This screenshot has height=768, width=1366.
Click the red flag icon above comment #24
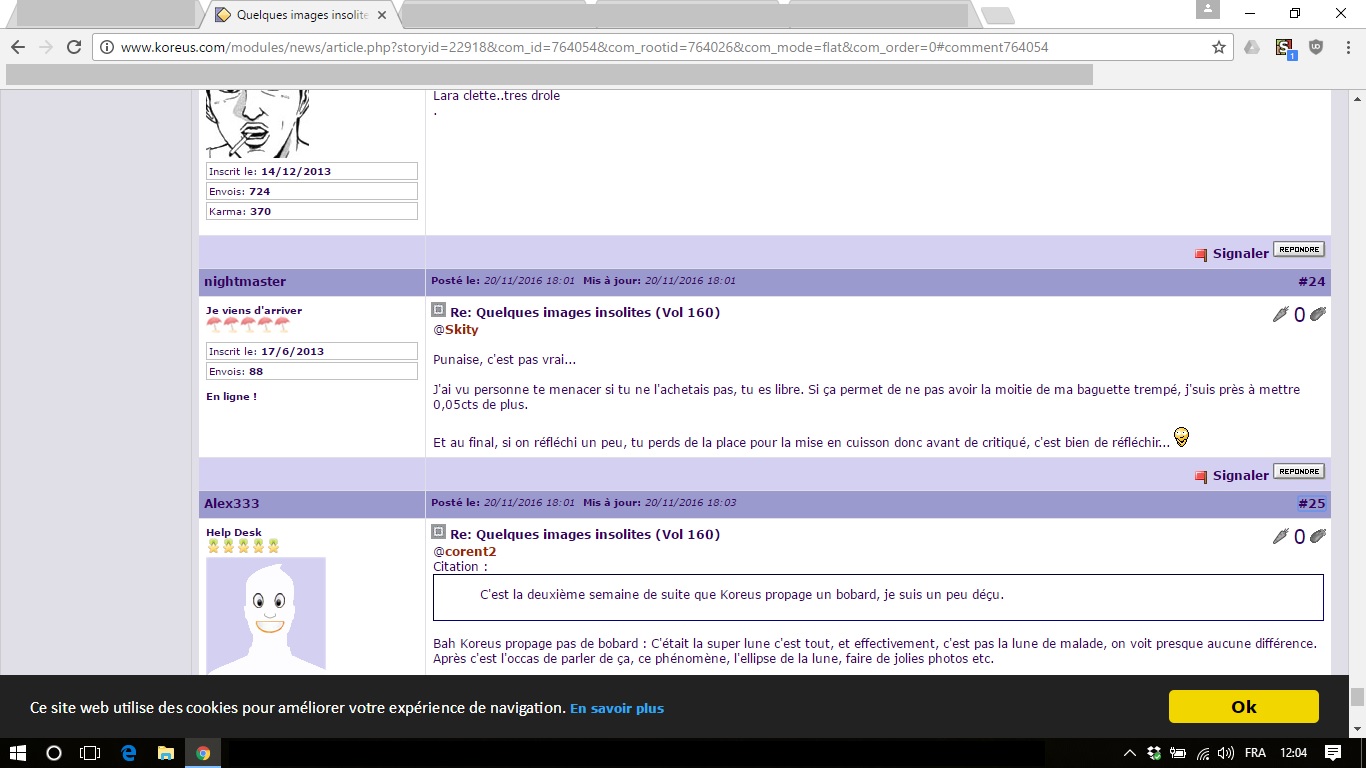click(1201, 254)
